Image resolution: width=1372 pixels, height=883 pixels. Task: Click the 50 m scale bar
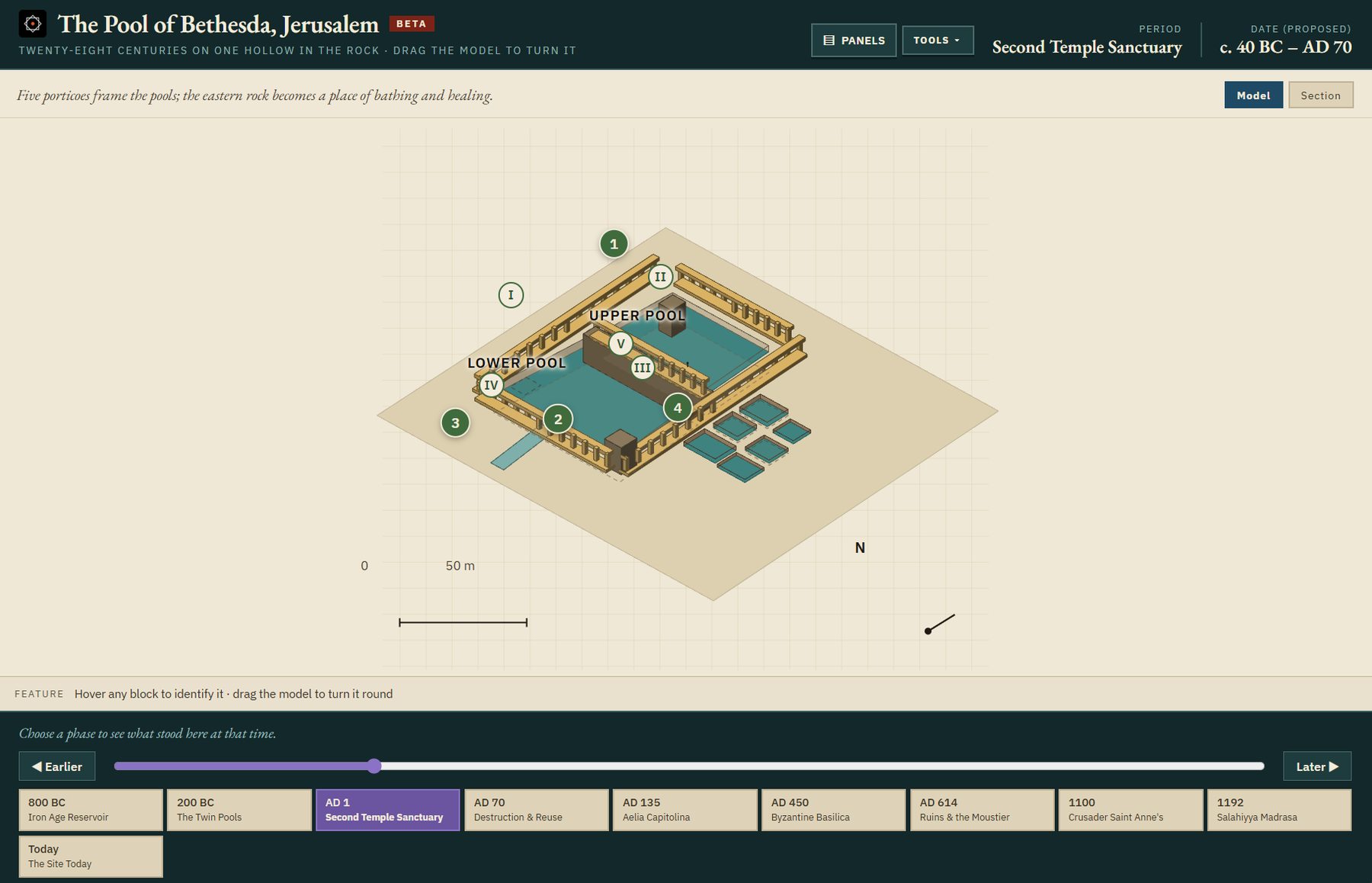pyautogui.click(x=463, y=622)
